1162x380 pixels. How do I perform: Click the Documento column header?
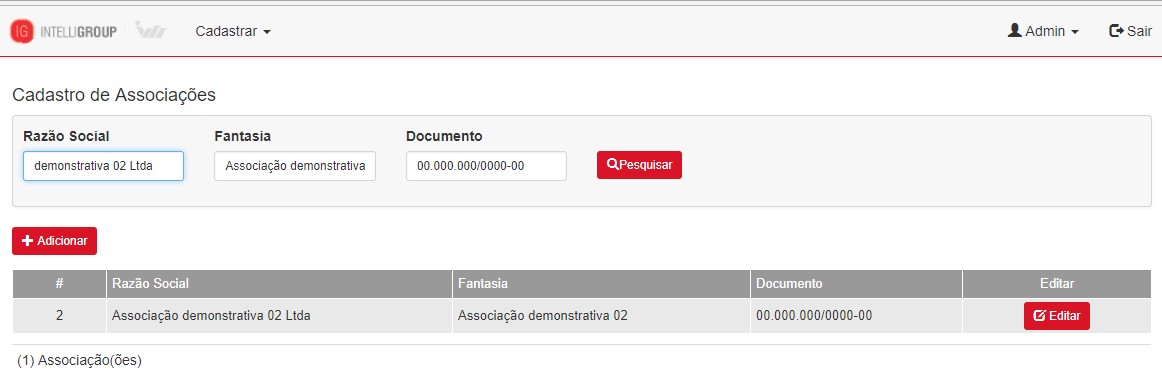857,284
